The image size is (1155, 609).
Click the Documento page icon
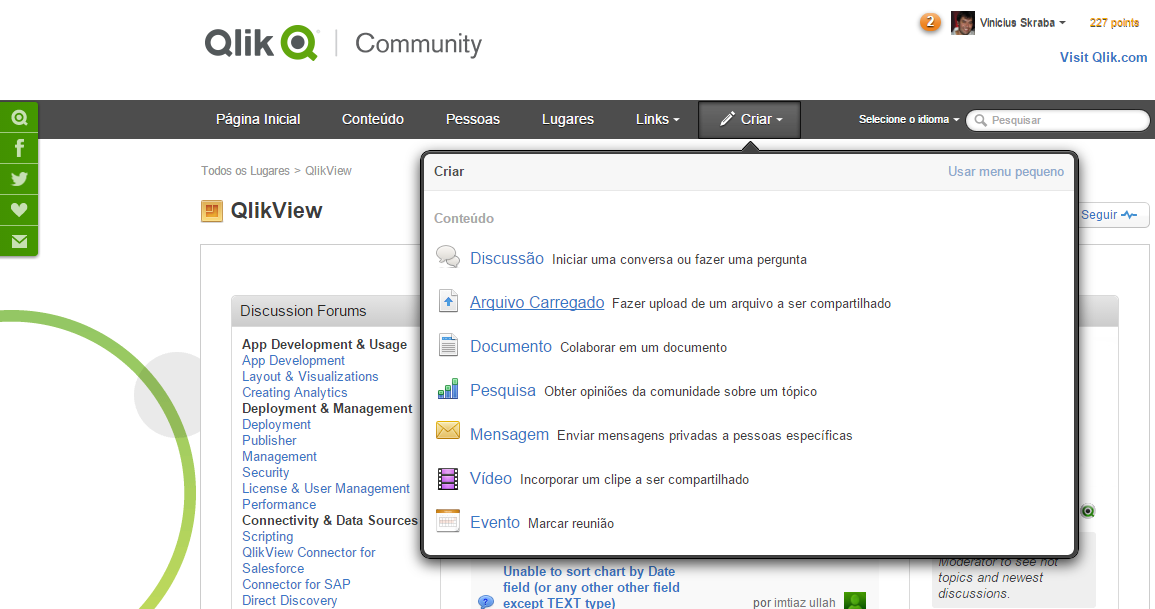448,345
